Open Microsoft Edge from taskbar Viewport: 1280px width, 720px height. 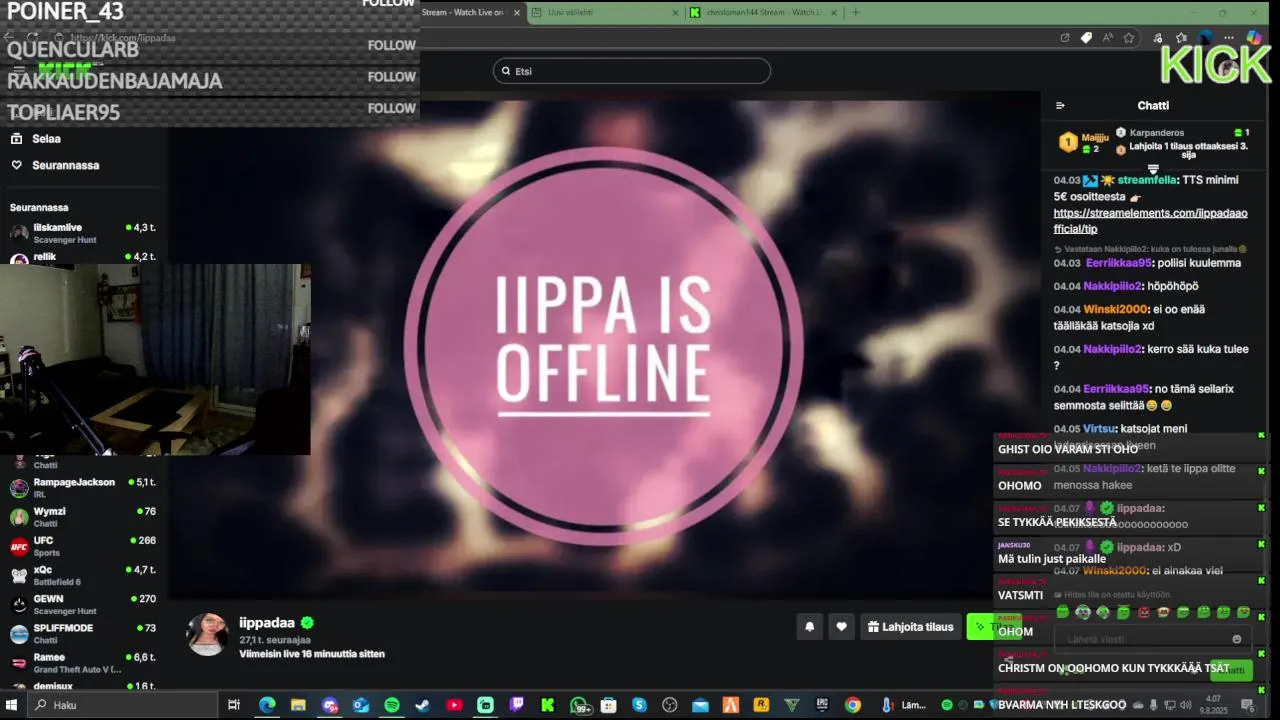[x=267, y=705]
